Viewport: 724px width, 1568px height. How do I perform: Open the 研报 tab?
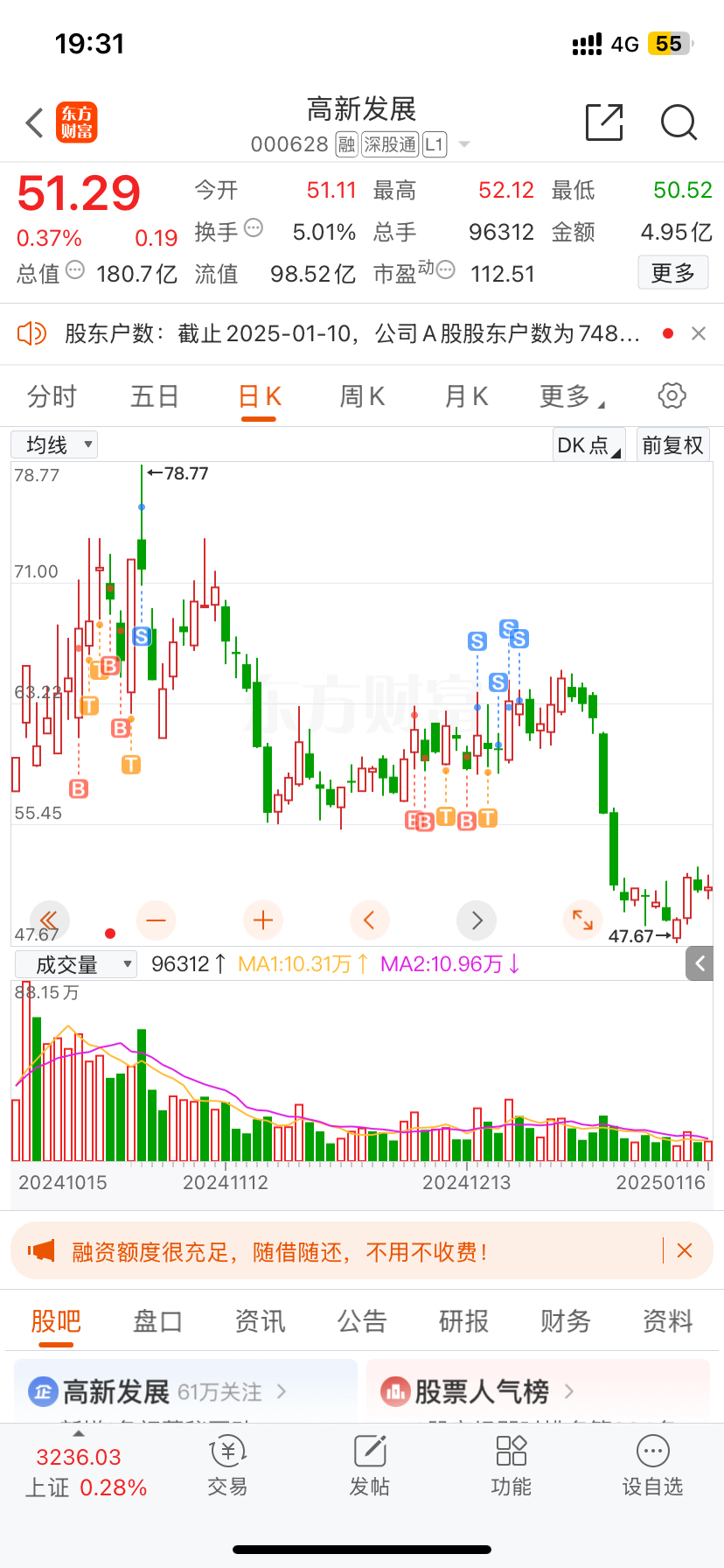click(x=463, y=1320)
